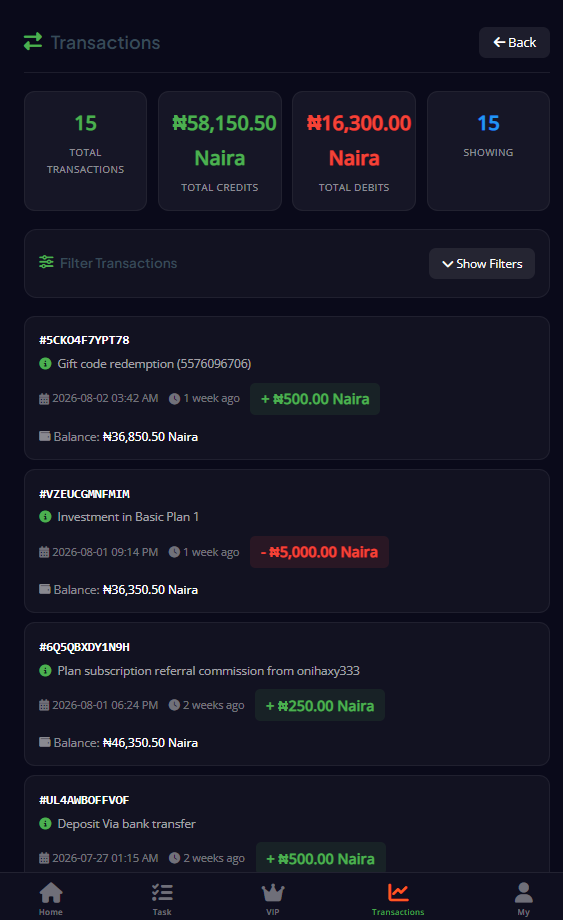563x920 pixels.
Task: Click the -₦5,000.00 Naira debit badge
Action: click(x=320, y=552)
